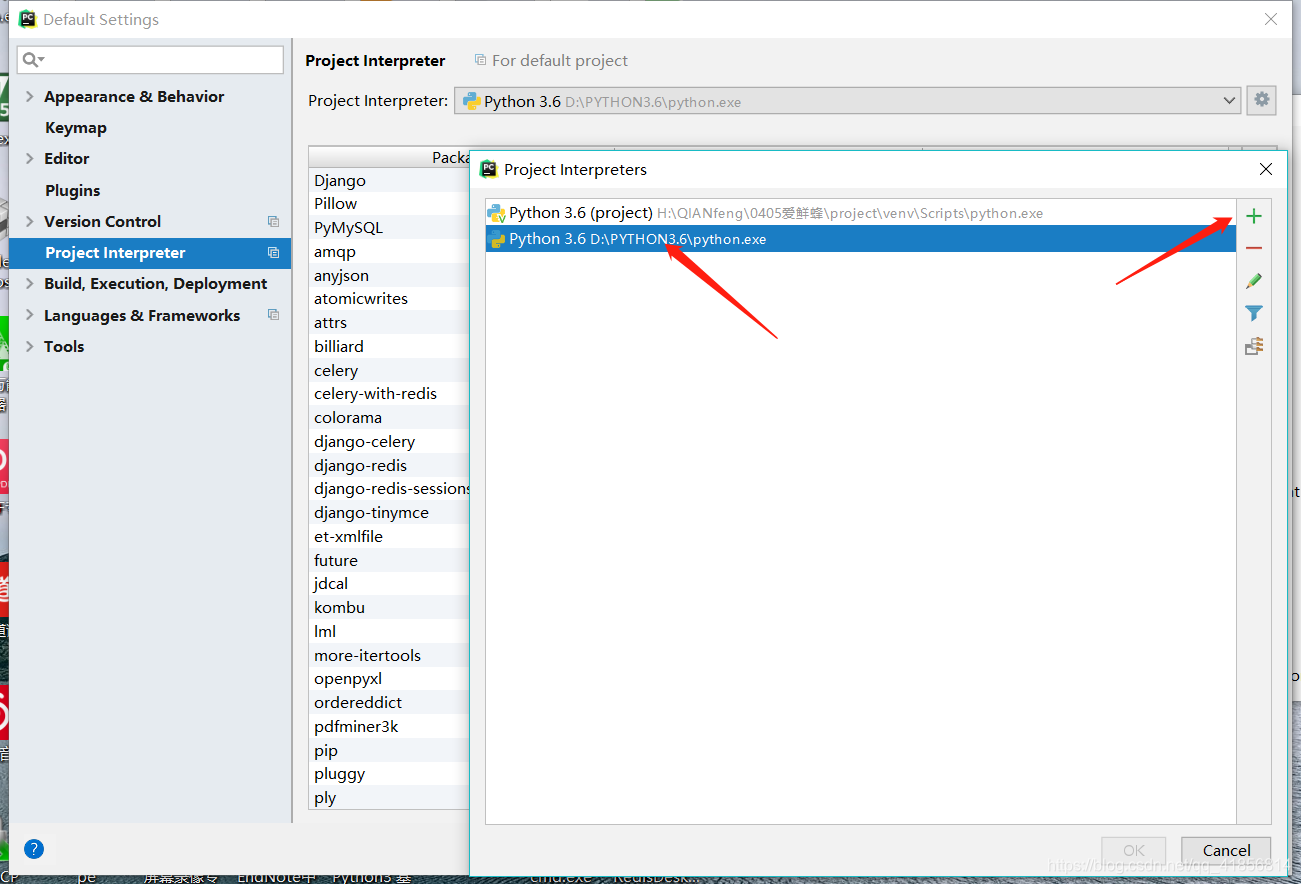Expand the Version Control section

click(30, 221)
